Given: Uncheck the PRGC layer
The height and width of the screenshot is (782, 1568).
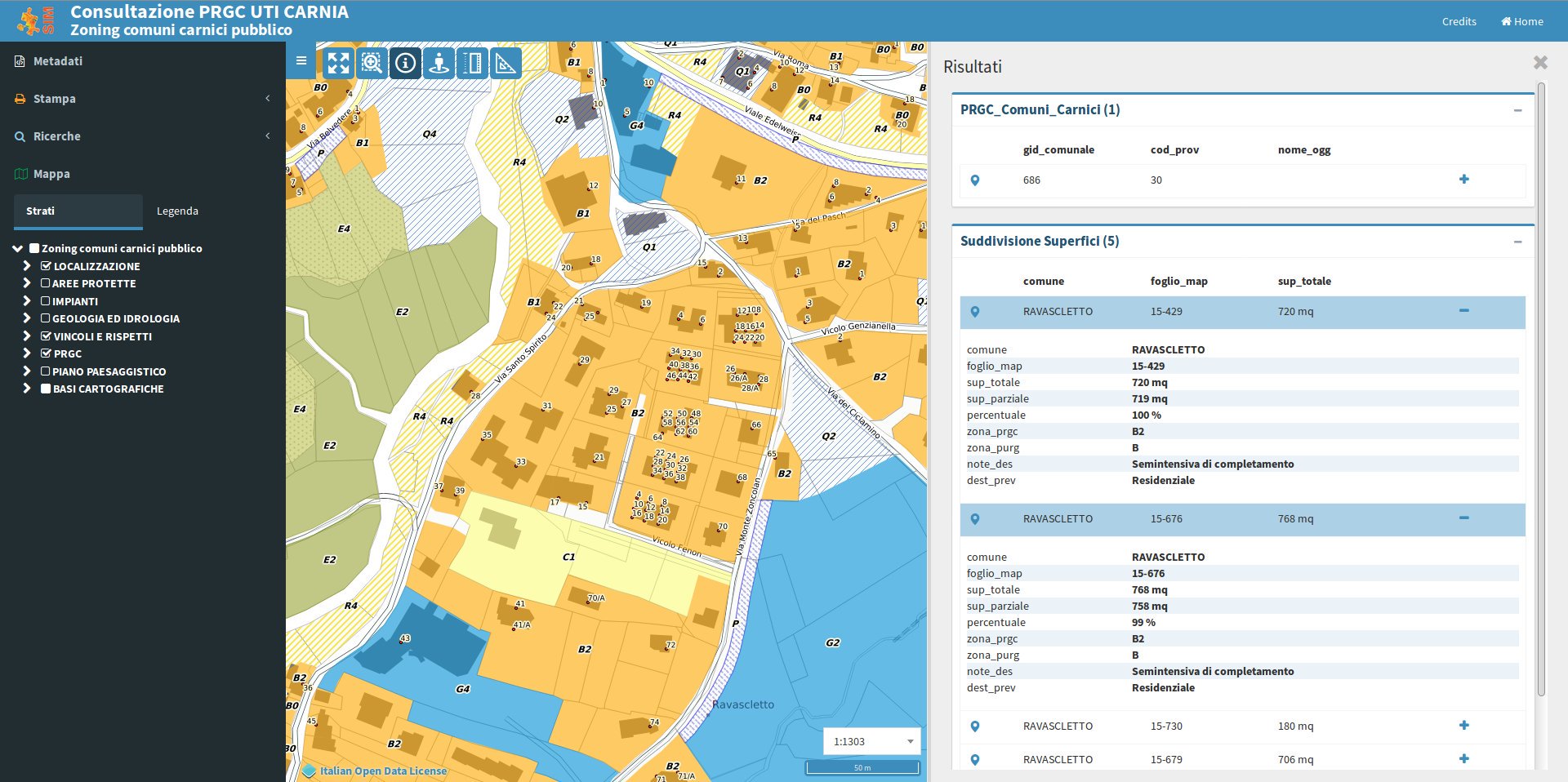Looking at the screenshot, I should (45, 353).
